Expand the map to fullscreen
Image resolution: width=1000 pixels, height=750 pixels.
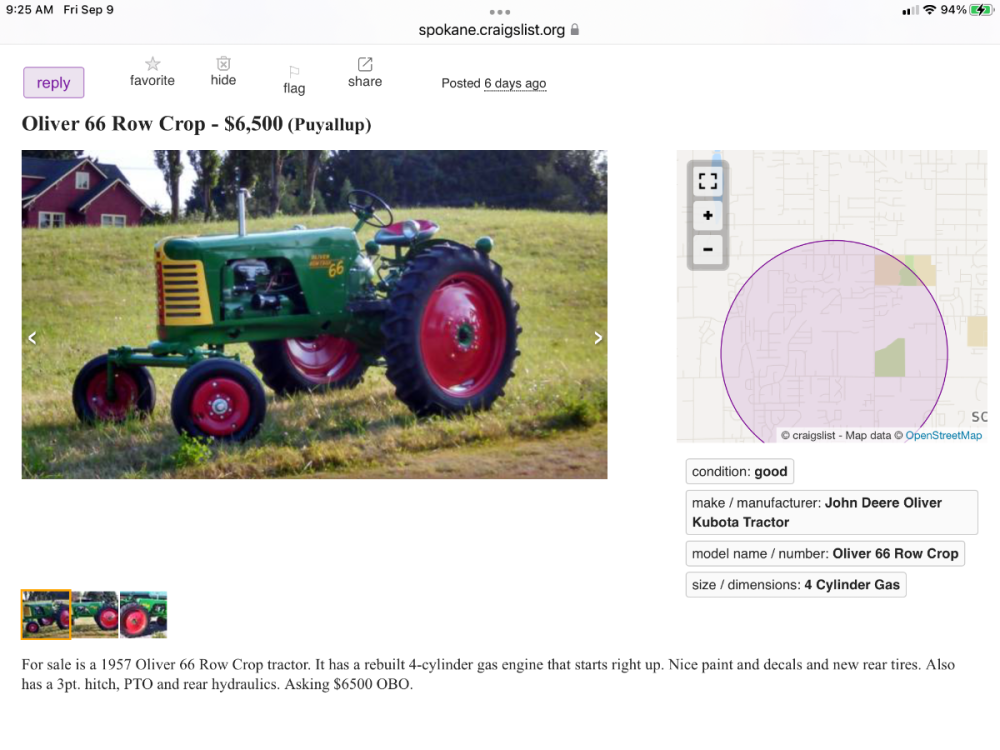(x=708, y=181)
